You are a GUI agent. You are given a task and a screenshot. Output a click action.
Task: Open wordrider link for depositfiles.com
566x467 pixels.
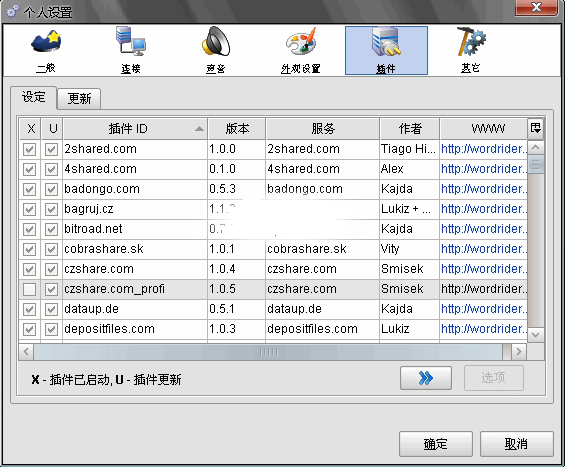coord(484,329)
